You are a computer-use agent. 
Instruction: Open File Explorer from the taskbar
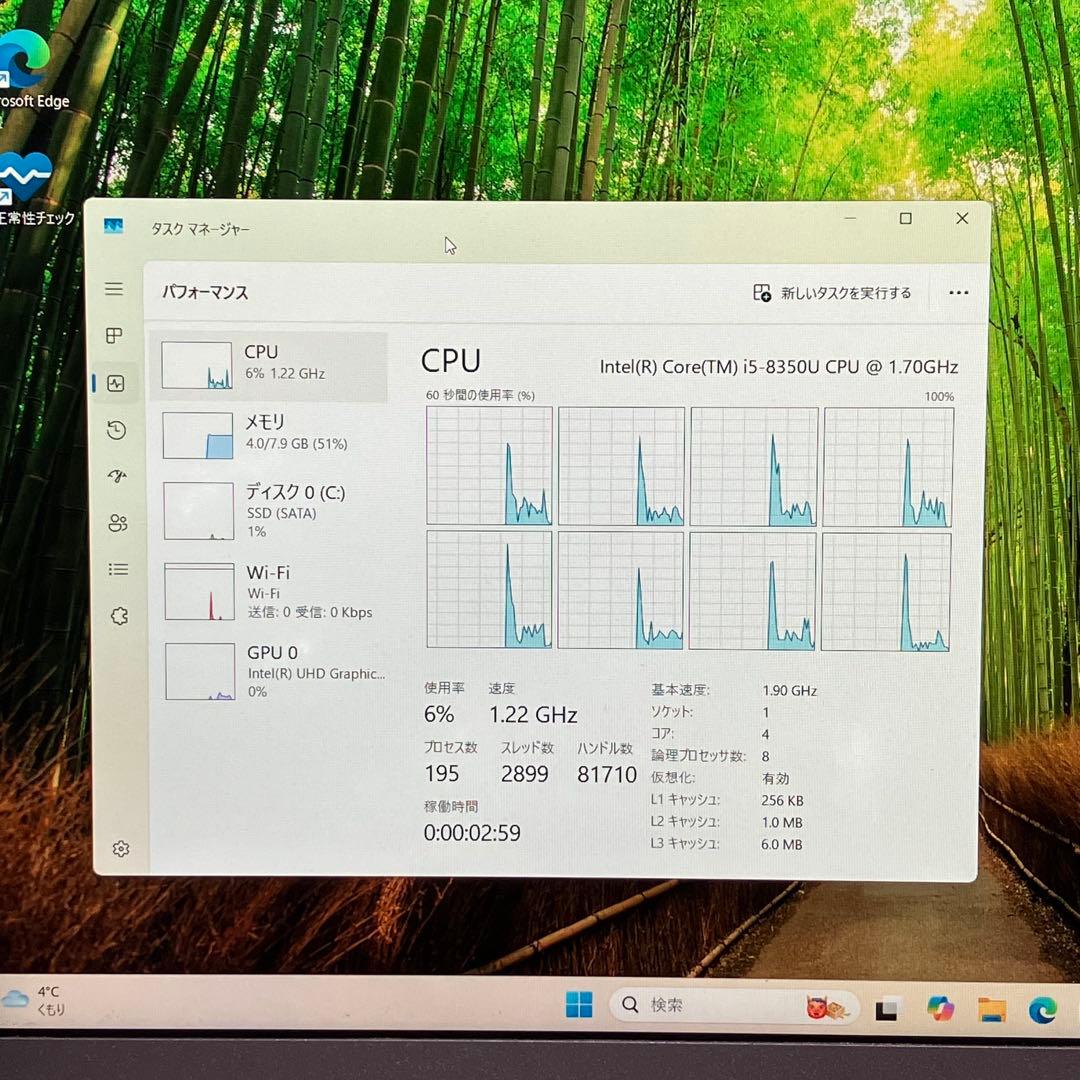(992, 1009)
